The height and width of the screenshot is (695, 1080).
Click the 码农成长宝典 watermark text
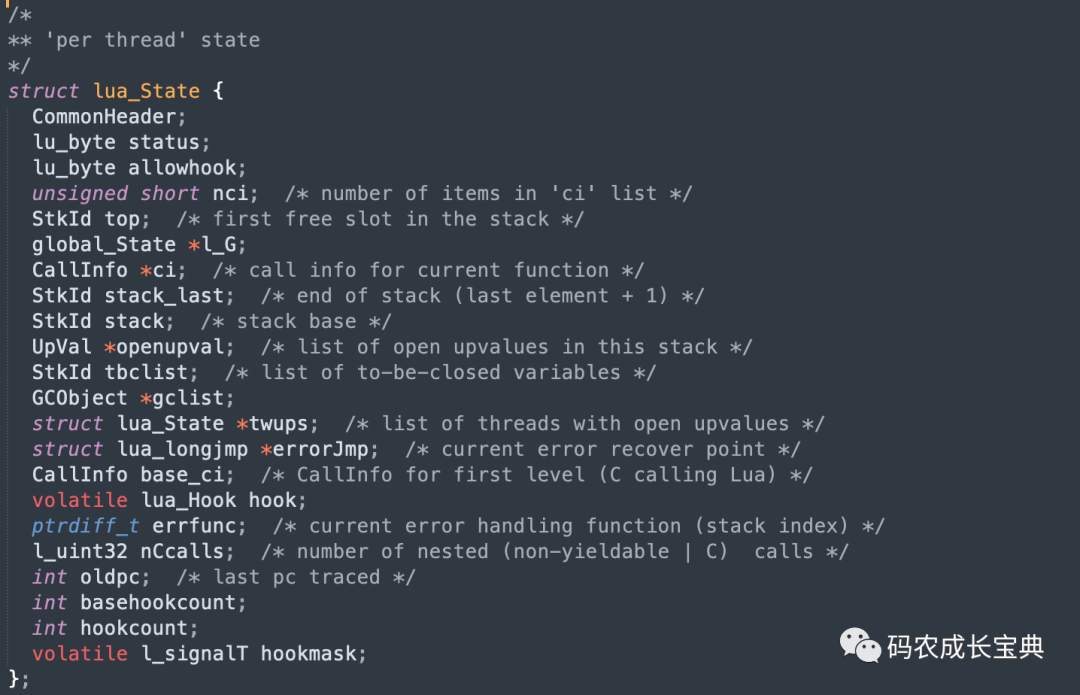click(965, 647)
